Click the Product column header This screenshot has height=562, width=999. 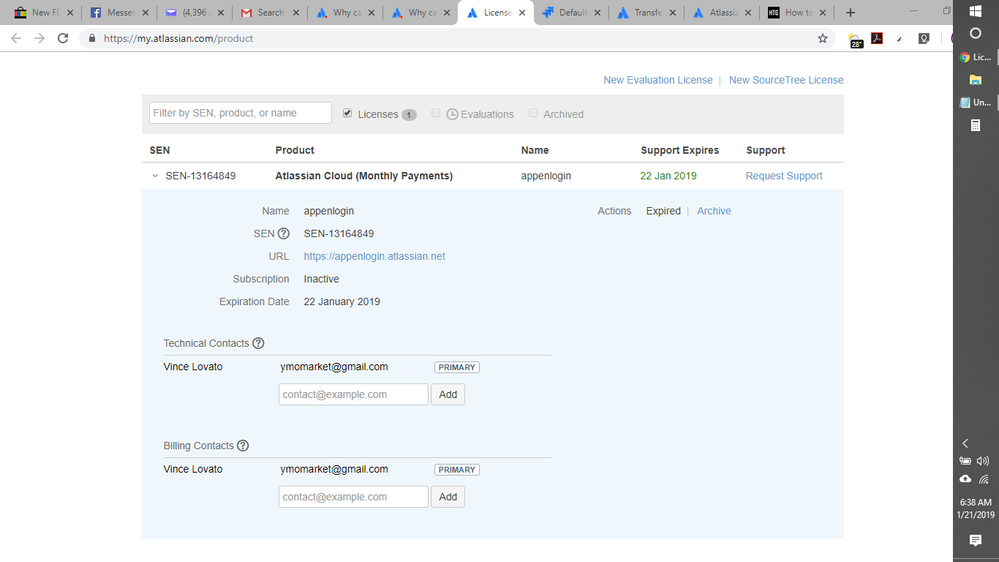pyautogui.click(x=294, y=150)
